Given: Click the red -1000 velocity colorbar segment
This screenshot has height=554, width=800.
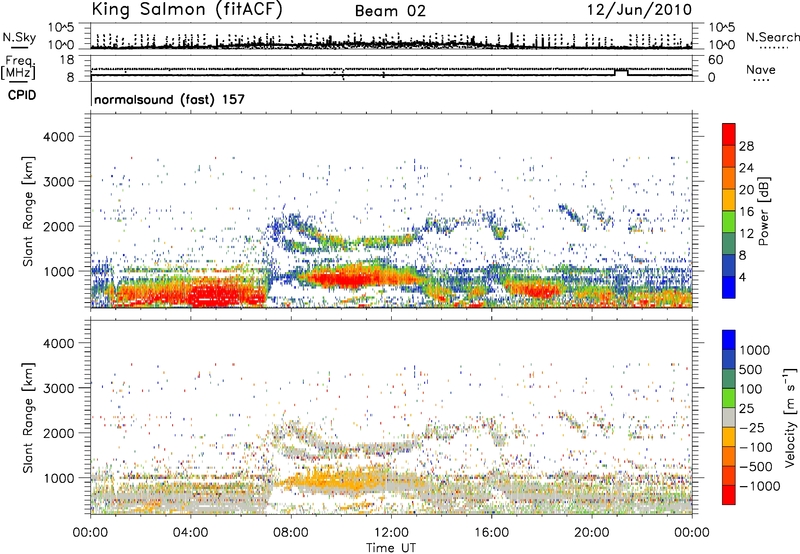Looking at the screenshot, I should pyautogui.click(x=729, y=495).
